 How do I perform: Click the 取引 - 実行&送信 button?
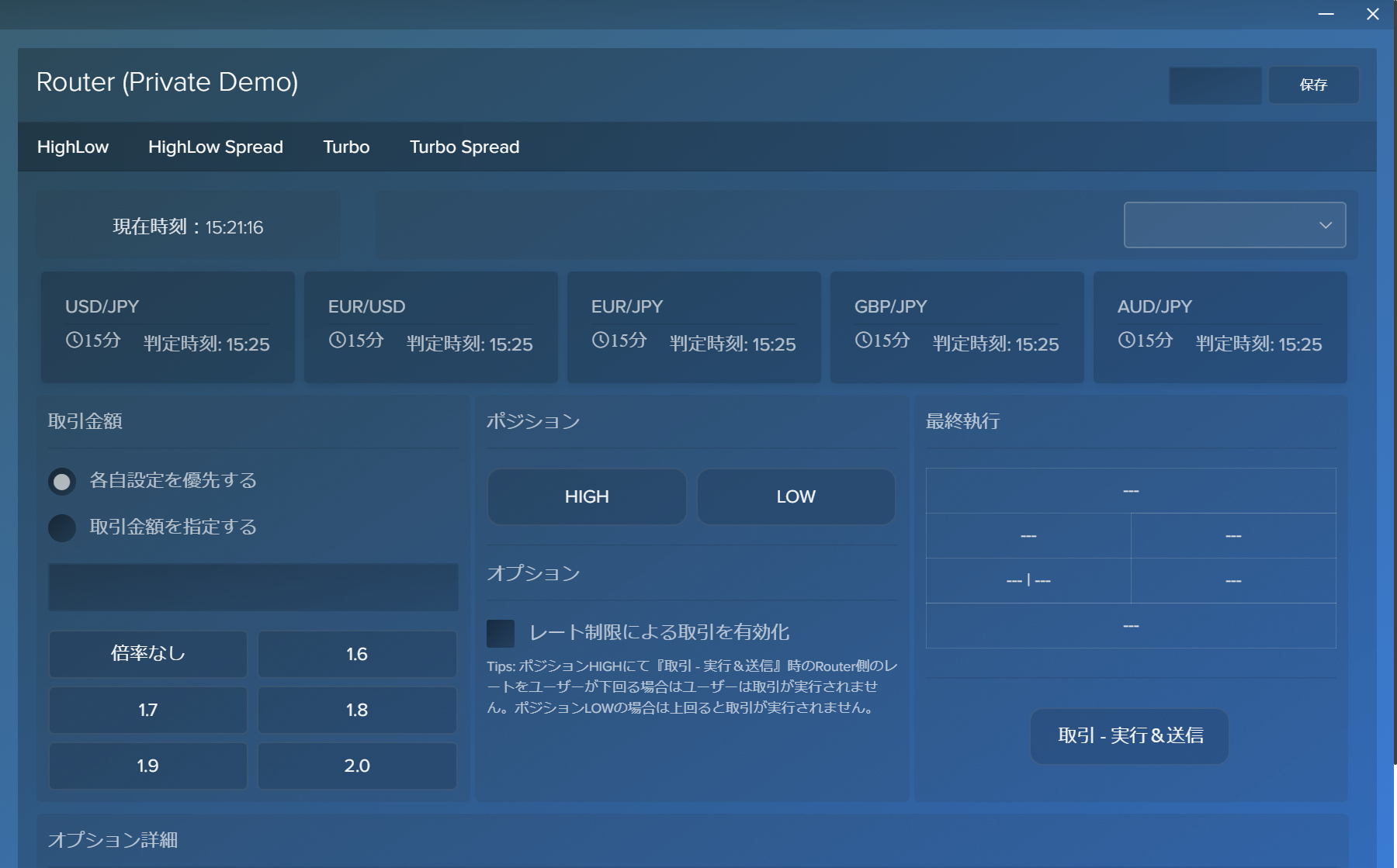(1129, 735)
